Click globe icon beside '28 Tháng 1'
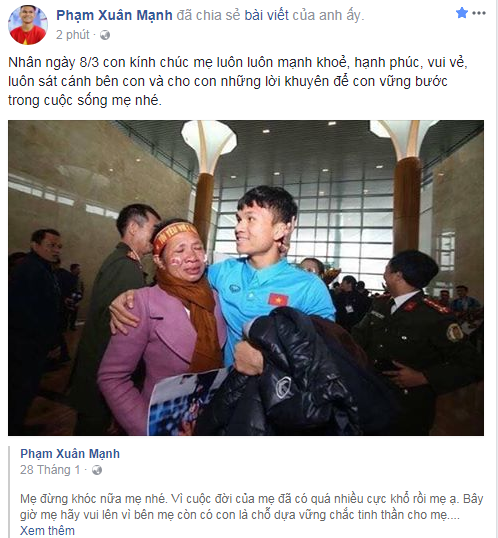498x538 pixels. point(97,470)
